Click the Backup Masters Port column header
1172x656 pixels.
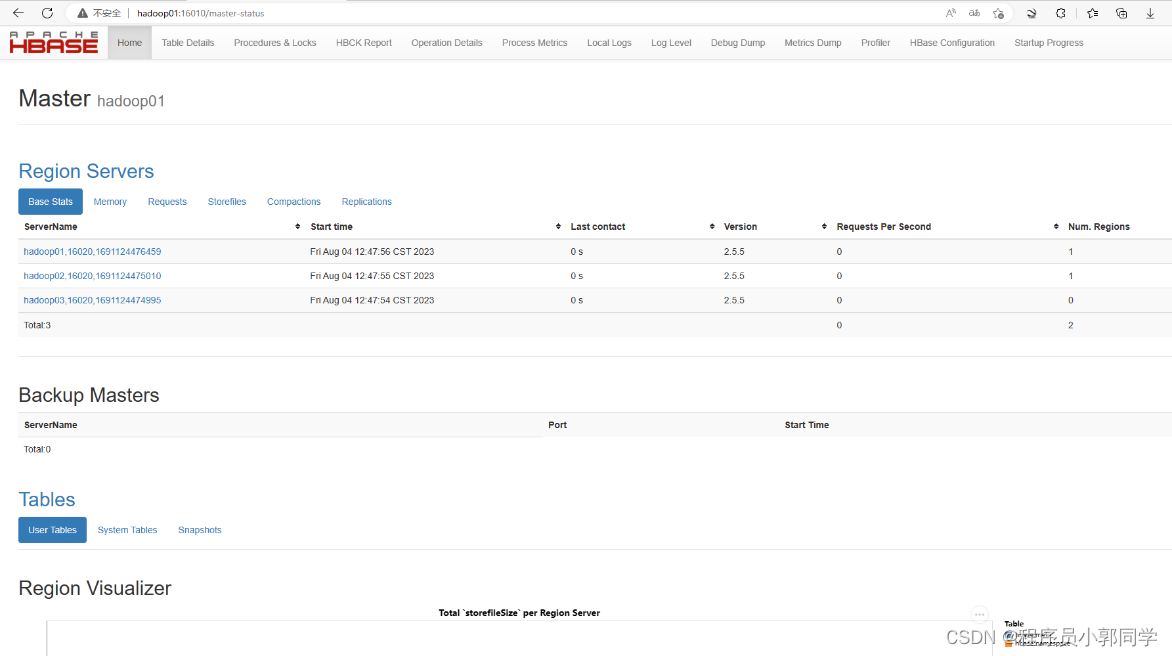pyautogui.click(x=558, y=424)
